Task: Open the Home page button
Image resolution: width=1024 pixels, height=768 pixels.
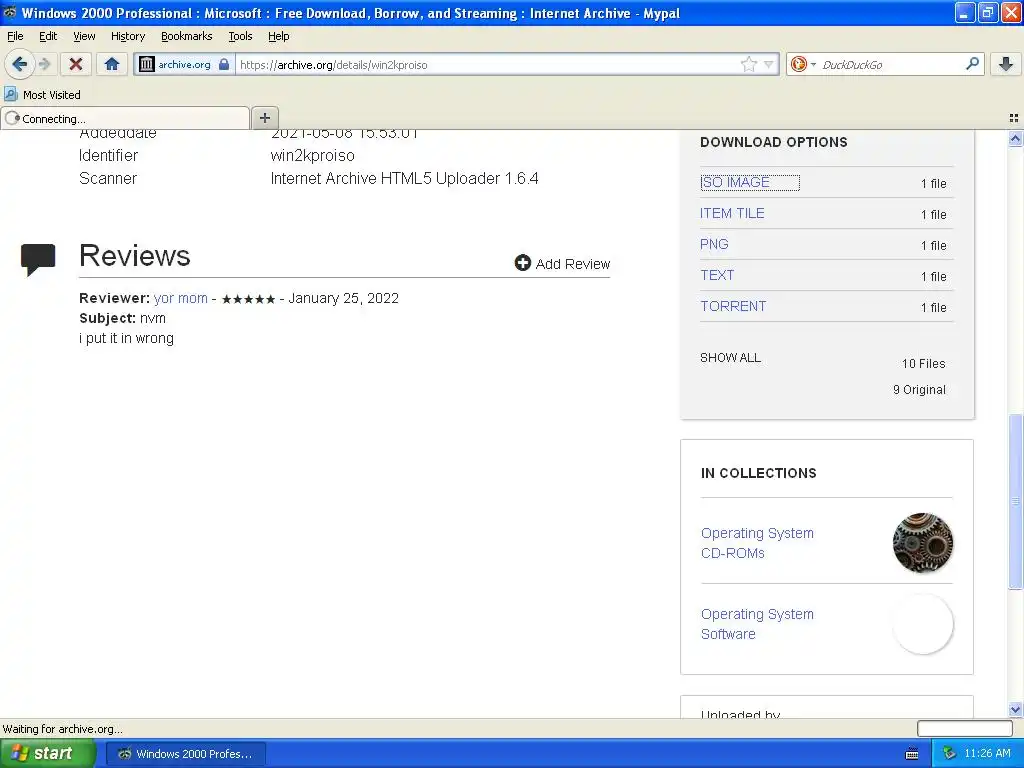Action: click(112, 64)
